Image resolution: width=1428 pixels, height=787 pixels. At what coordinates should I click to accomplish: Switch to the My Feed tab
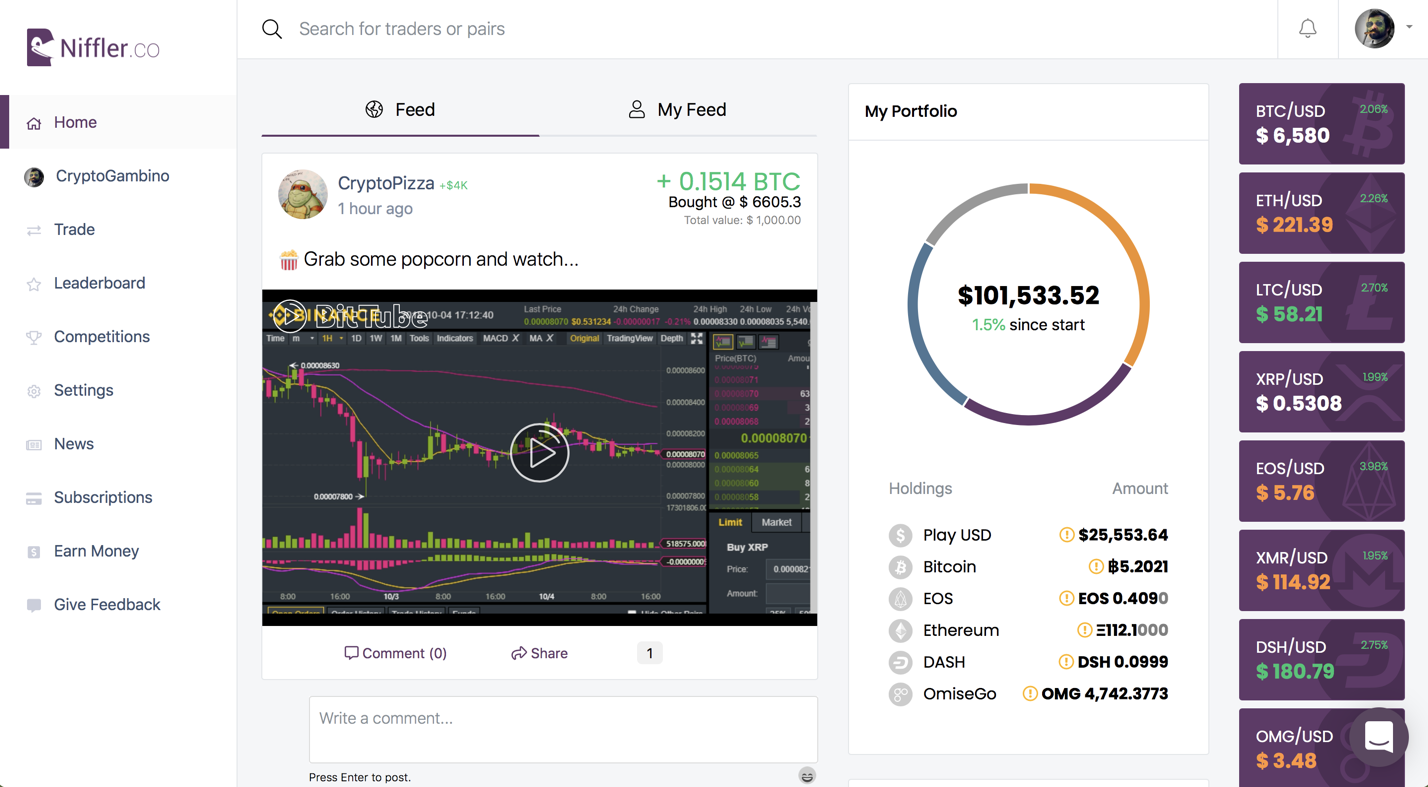(x=678, y=110)
